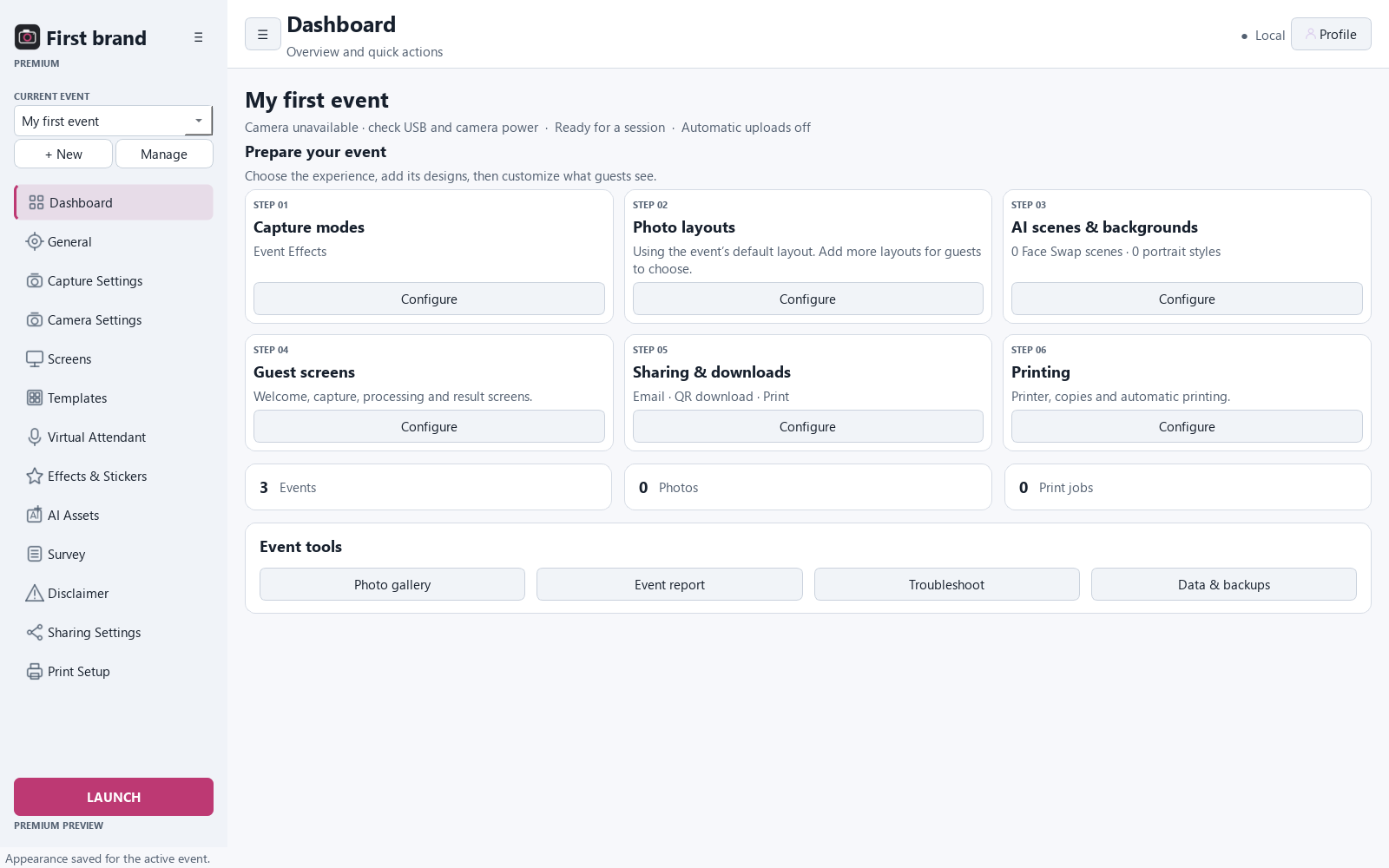Open Capture Settings label in sidebar

coord(95,281)
